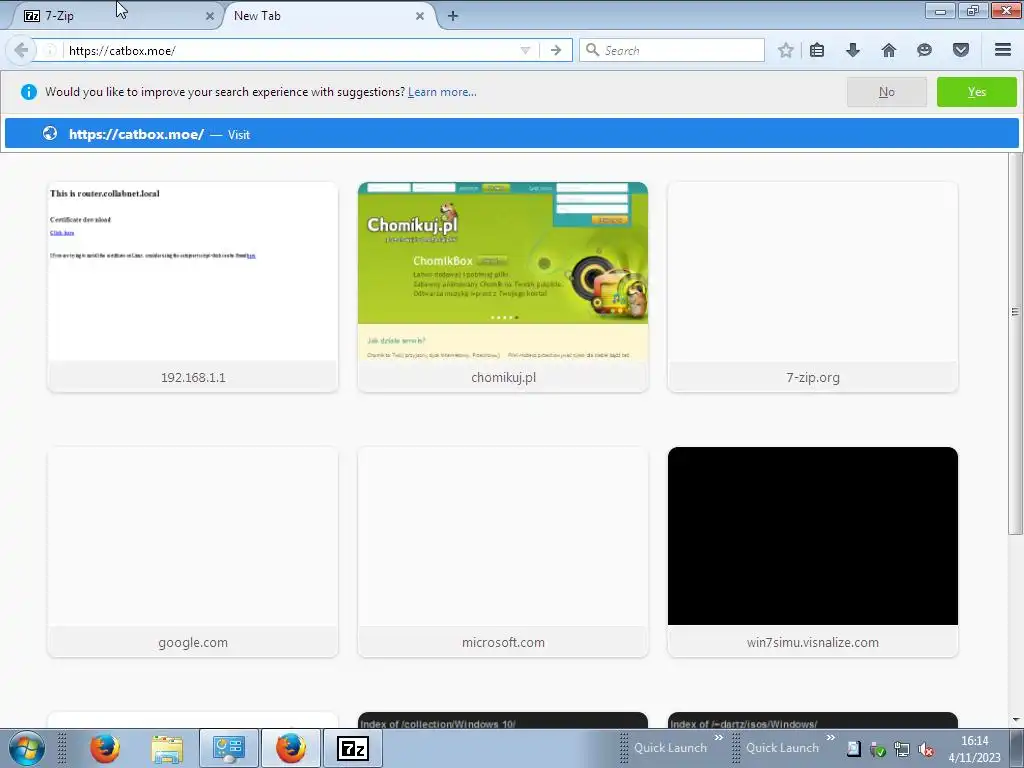Click the first Firefox taskbar icon
The image size is (1024, 768).
click(x=104, y=748)
